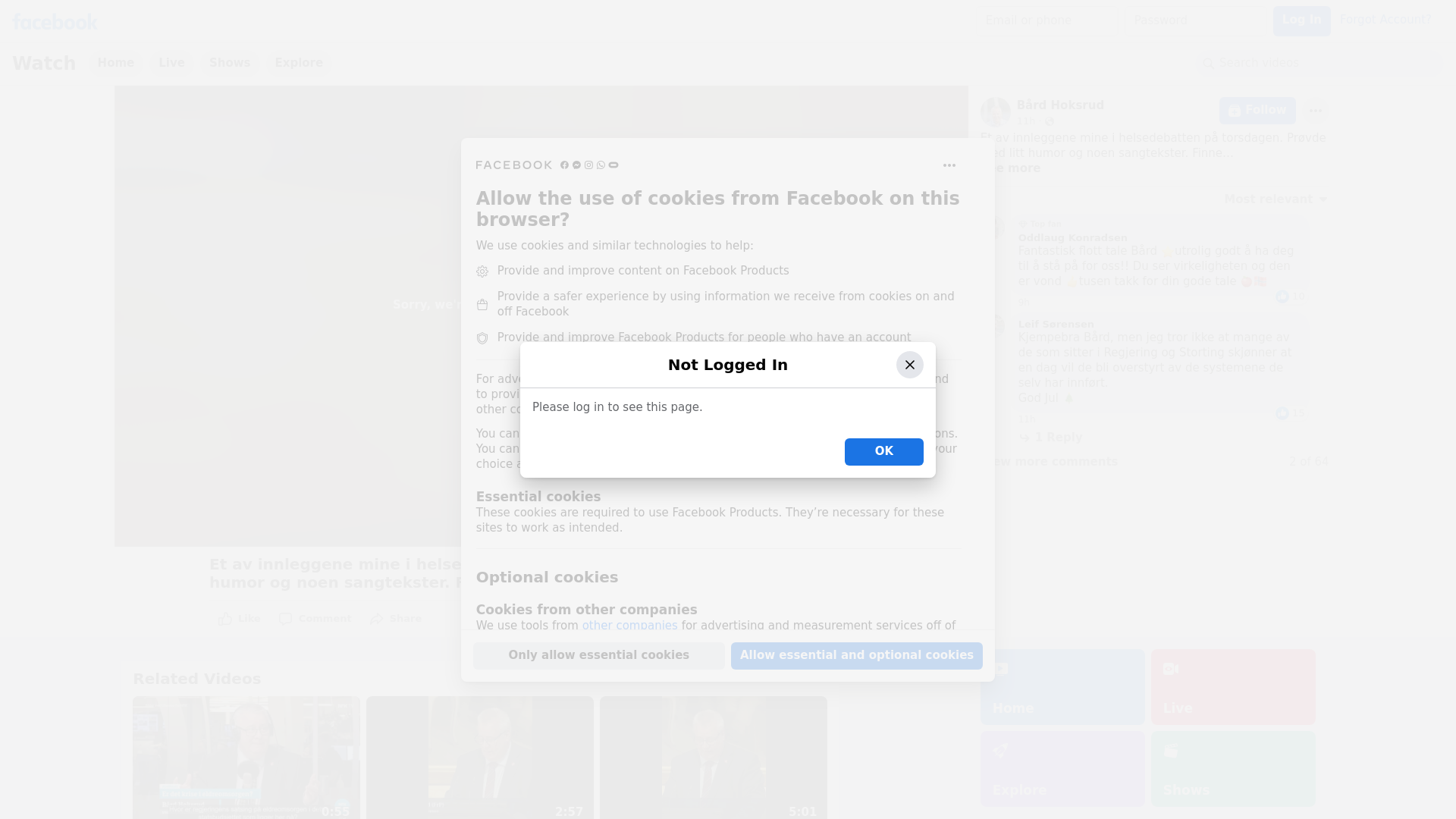1456x819 pixels.
Task: Click View more comments
Action: (1050, 462)
